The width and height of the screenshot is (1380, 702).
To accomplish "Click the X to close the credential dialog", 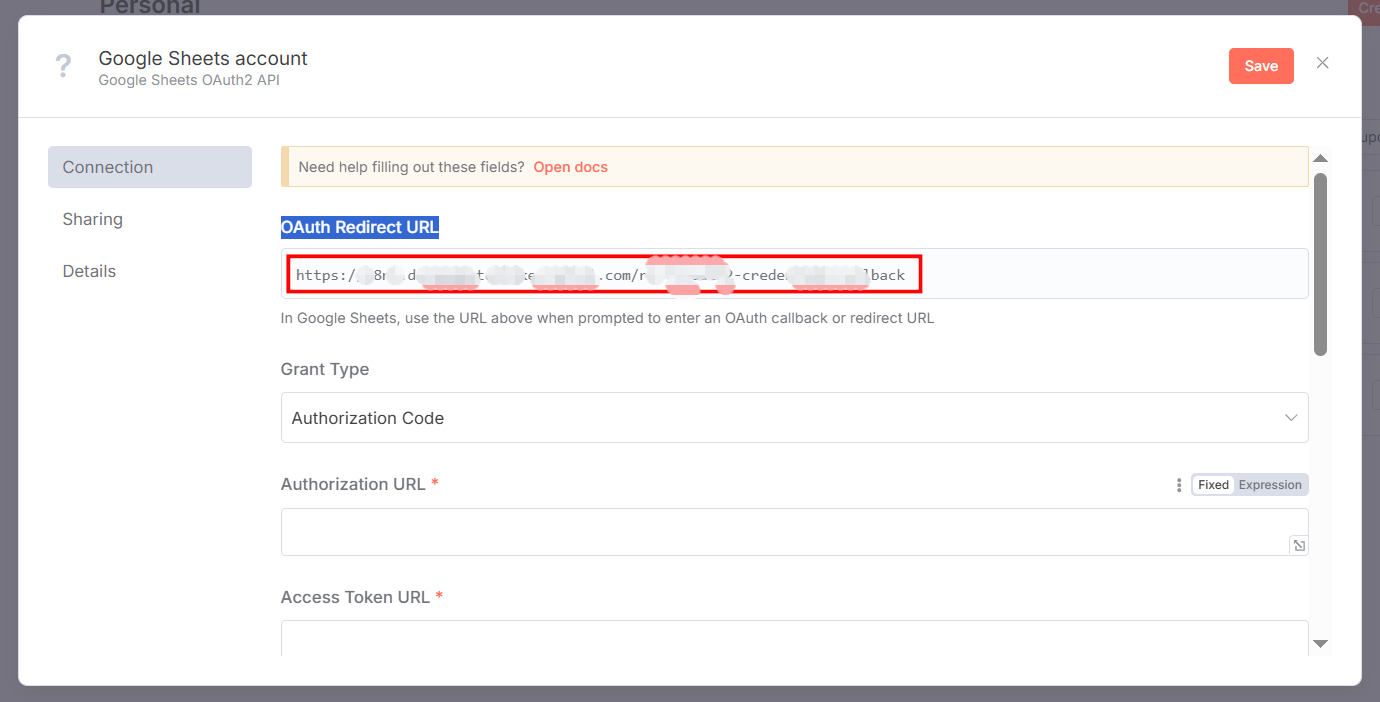I will tap(1322, 62).
